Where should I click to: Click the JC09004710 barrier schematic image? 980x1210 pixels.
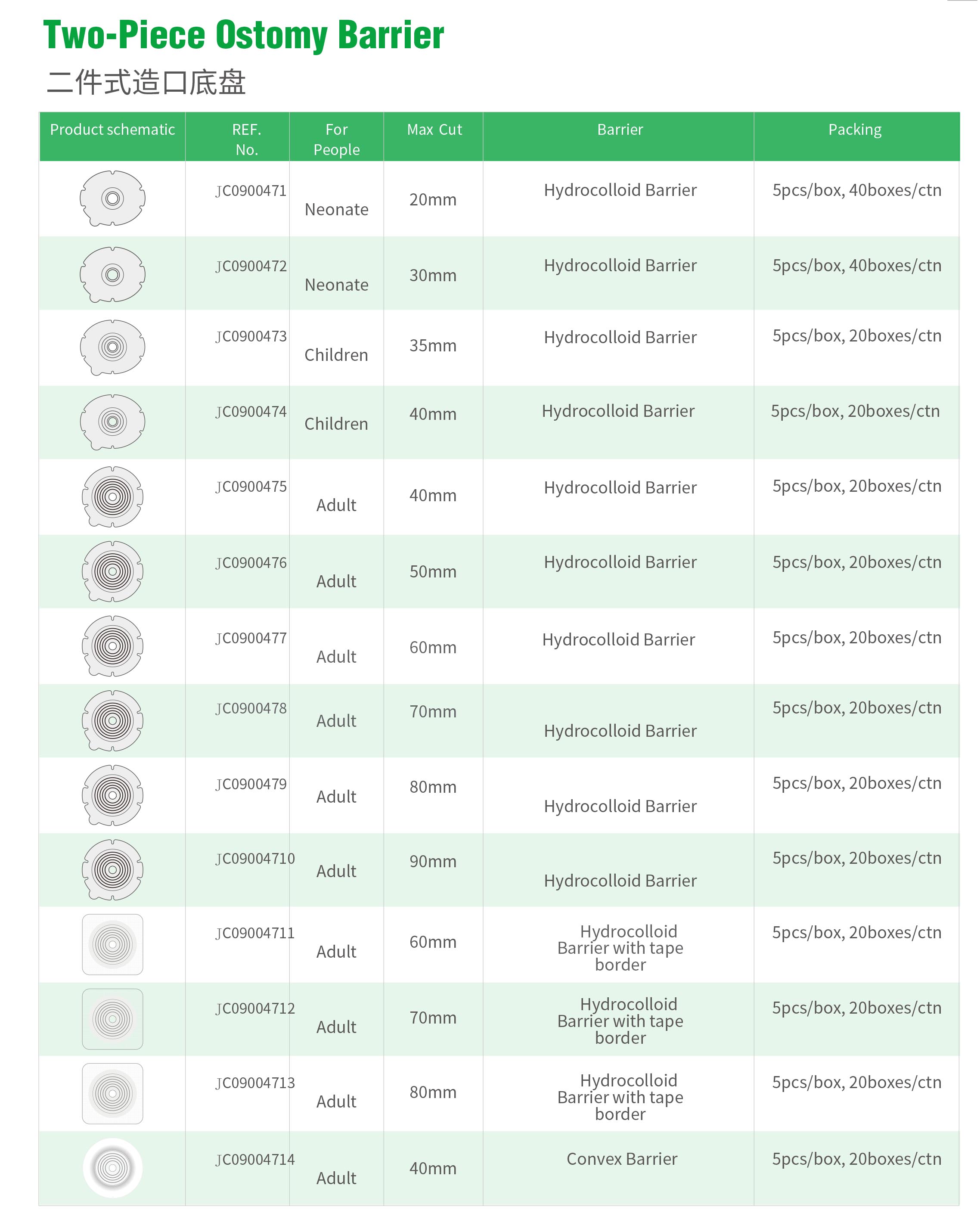tap(112, 869)
